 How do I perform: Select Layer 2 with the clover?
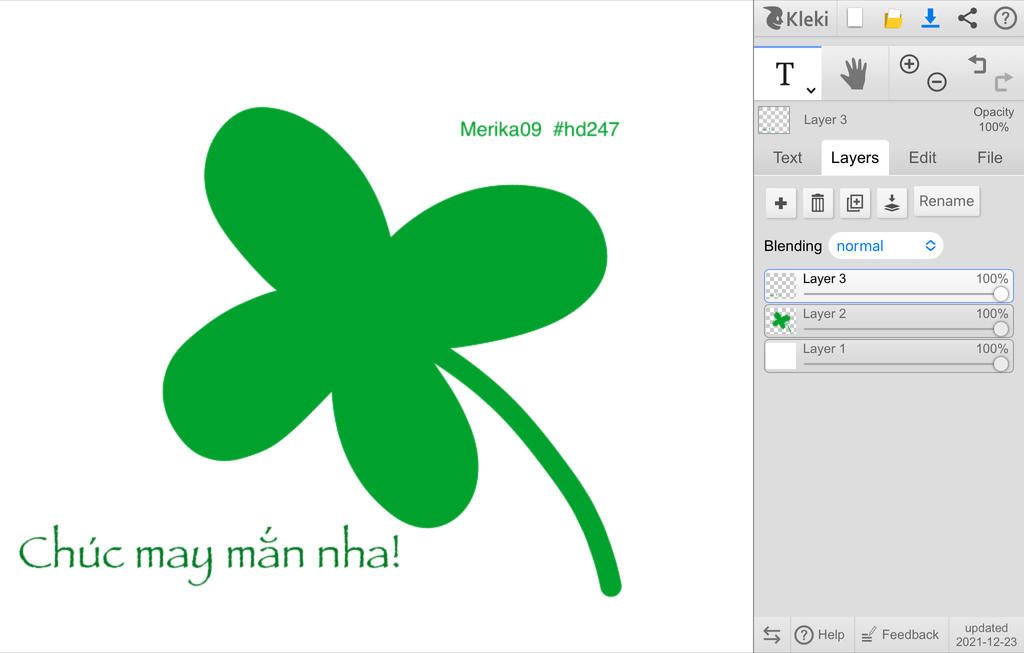coord(888,321)
